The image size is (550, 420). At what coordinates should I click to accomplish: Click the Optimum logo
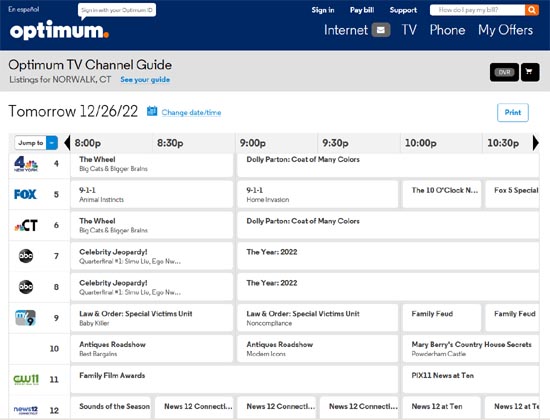[x=59, y=30]
